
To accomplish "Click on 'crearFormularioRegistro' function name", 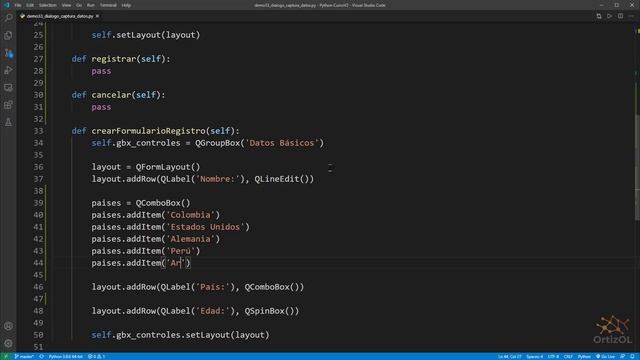I will (x=149, y=131).
